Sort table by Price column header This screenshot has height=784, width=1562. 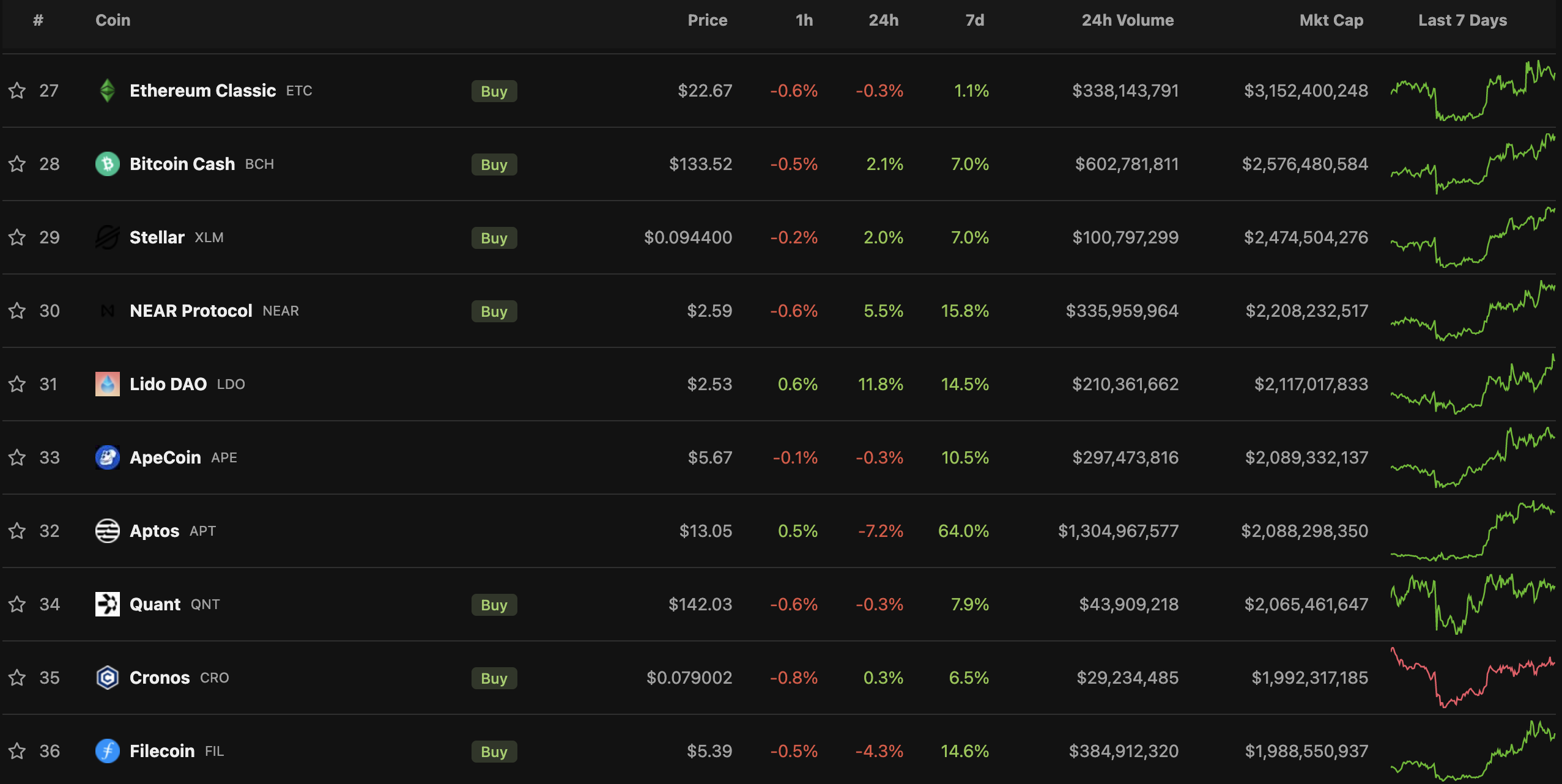(x=707, y=20)
